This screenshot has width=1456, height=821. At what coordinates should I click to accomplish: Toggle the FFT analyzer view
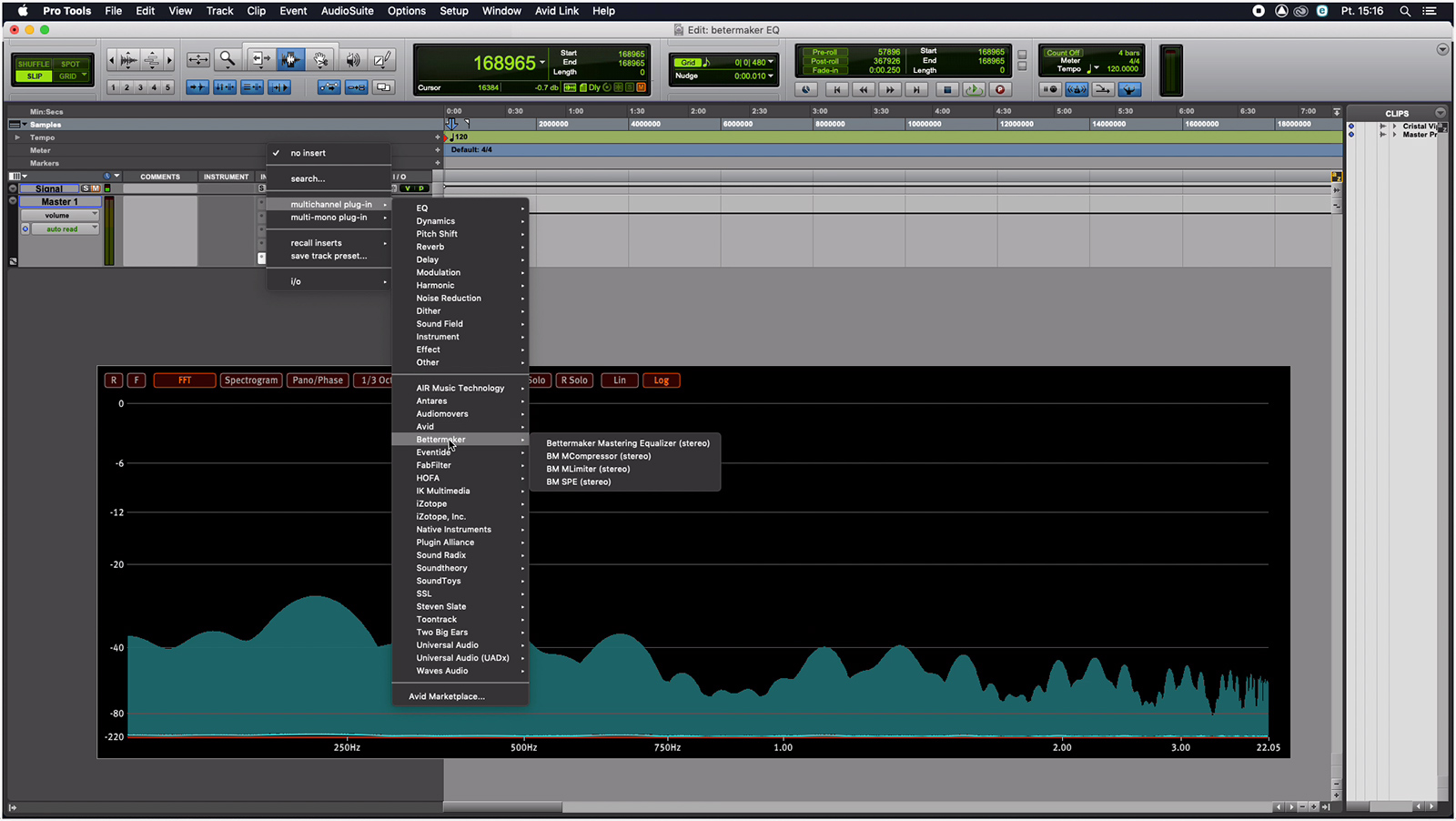[x=185, y=380]
